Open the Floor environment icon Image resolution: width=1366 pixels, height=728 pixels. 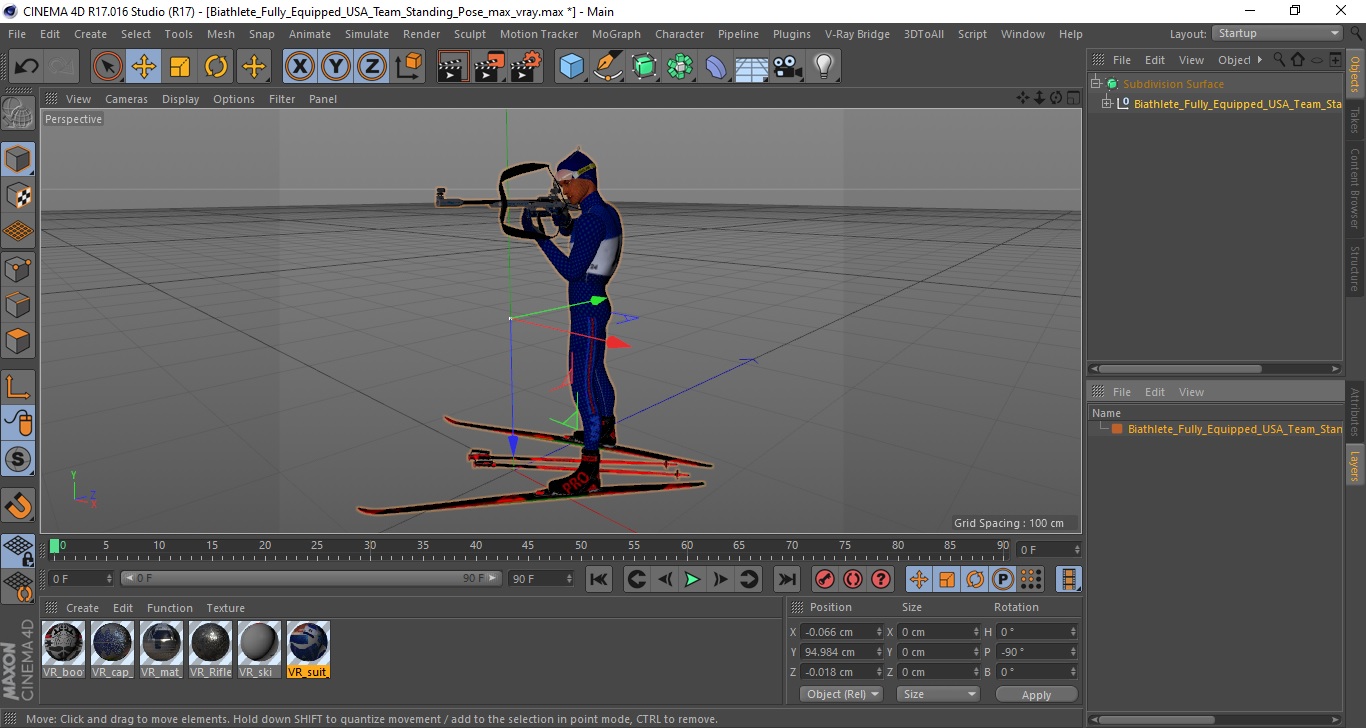pyautogui.click(x=751, y=67)
